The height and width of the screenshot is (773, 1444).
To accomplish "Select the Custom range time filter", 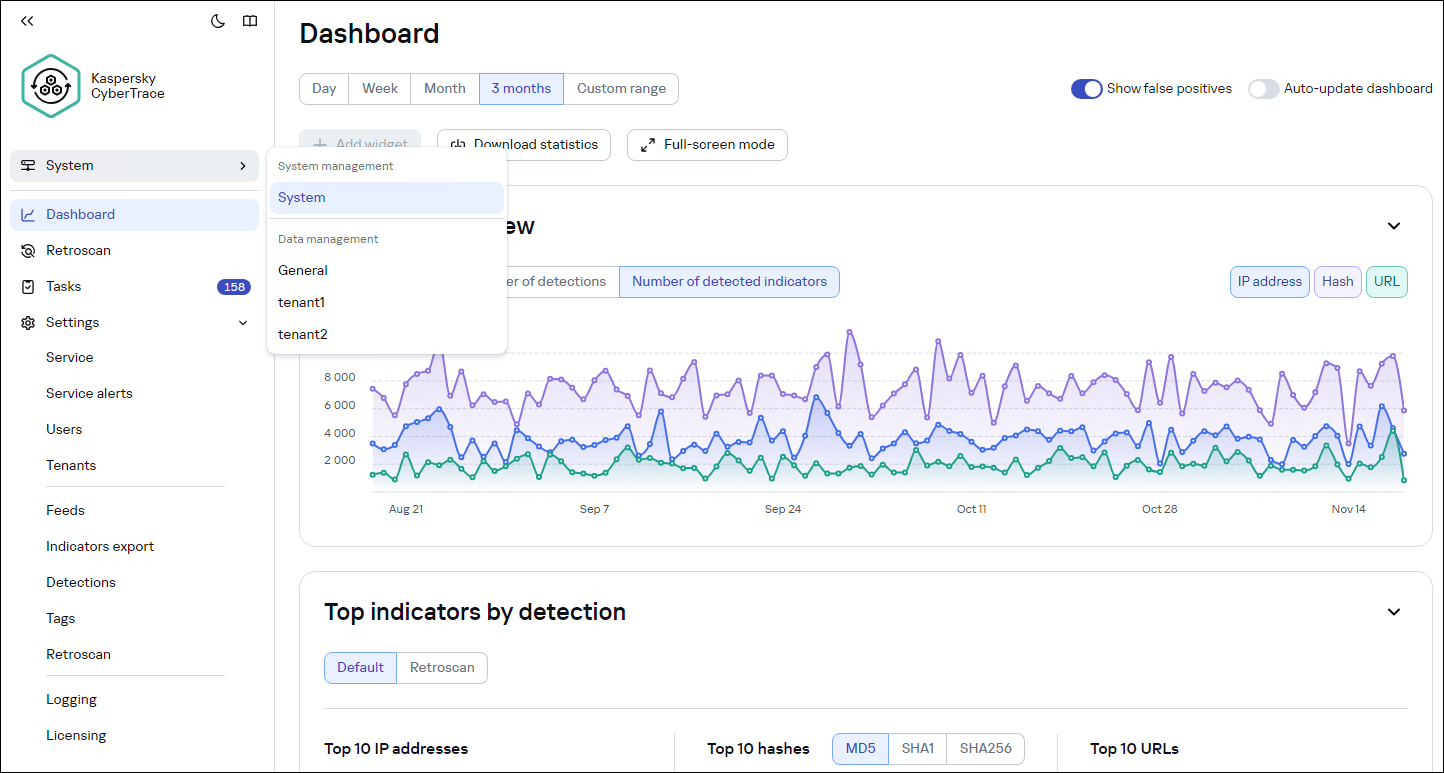I will pos(620,88).
